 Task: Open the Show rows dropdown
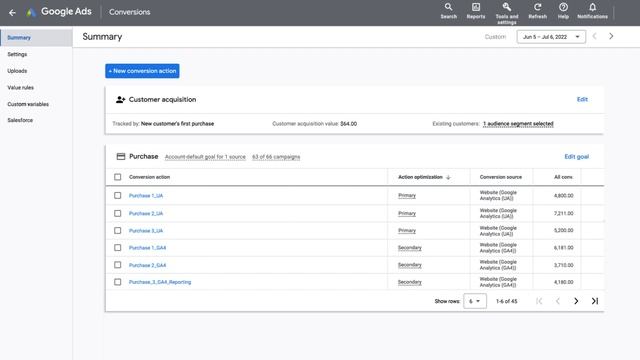click(x=475, y=301)
